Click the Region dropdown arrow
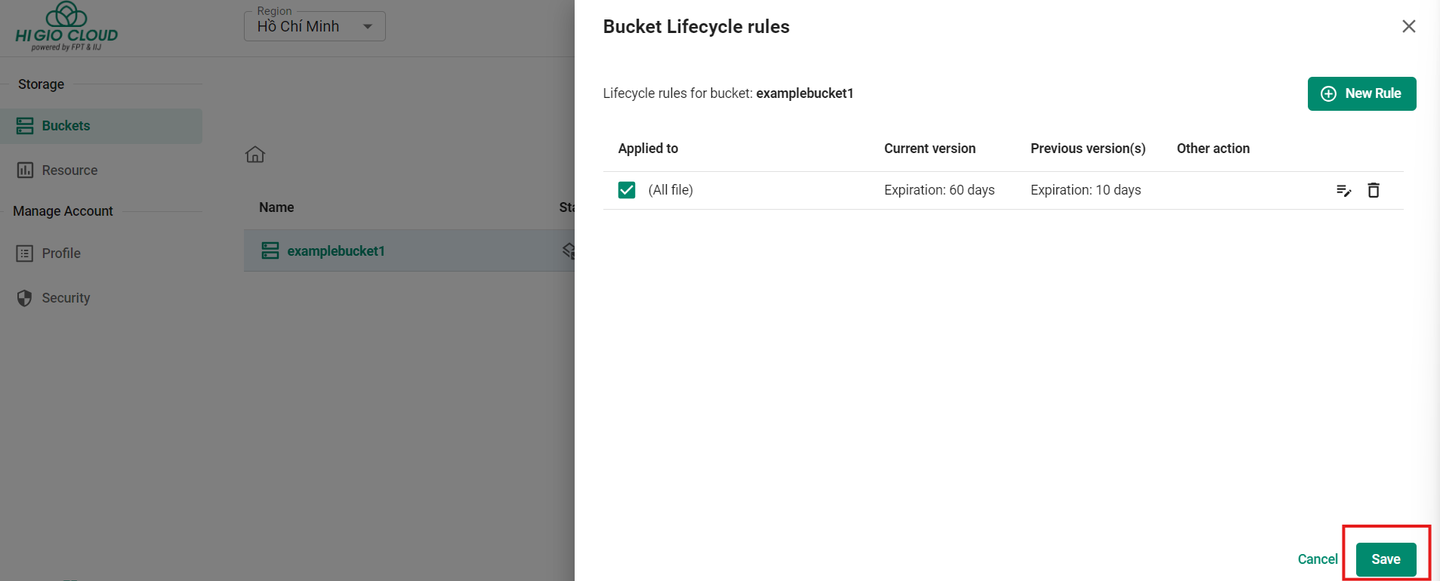Image resolution: width=1440 pixels, height=581 pixels. point(368,27)
